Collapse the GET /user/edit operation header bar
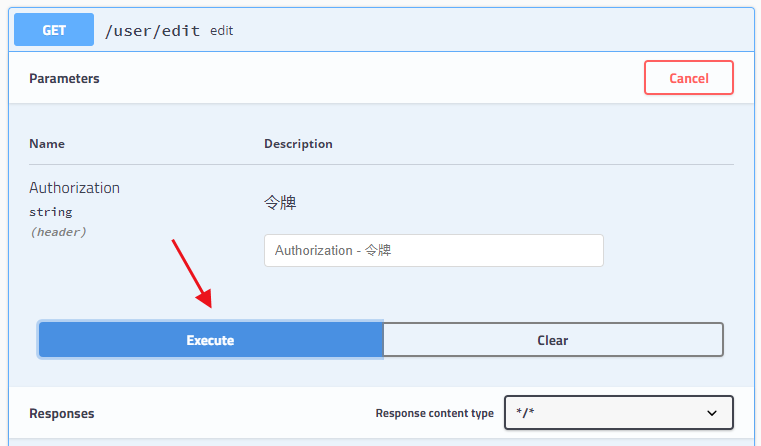 381,30
